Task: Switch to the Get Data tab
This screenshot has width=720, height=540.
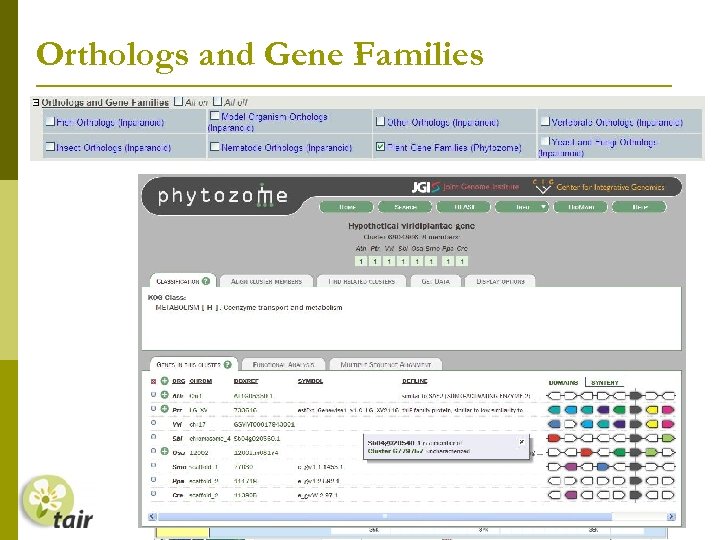Action: pyautogui.click(x=435, y=281)
